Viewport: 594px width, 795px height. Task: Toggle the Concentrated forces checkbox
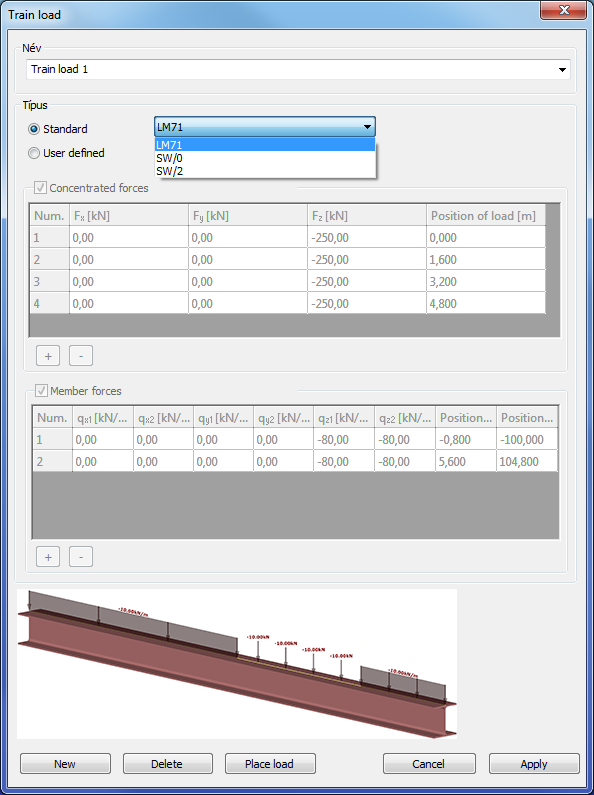click(41, 188)
